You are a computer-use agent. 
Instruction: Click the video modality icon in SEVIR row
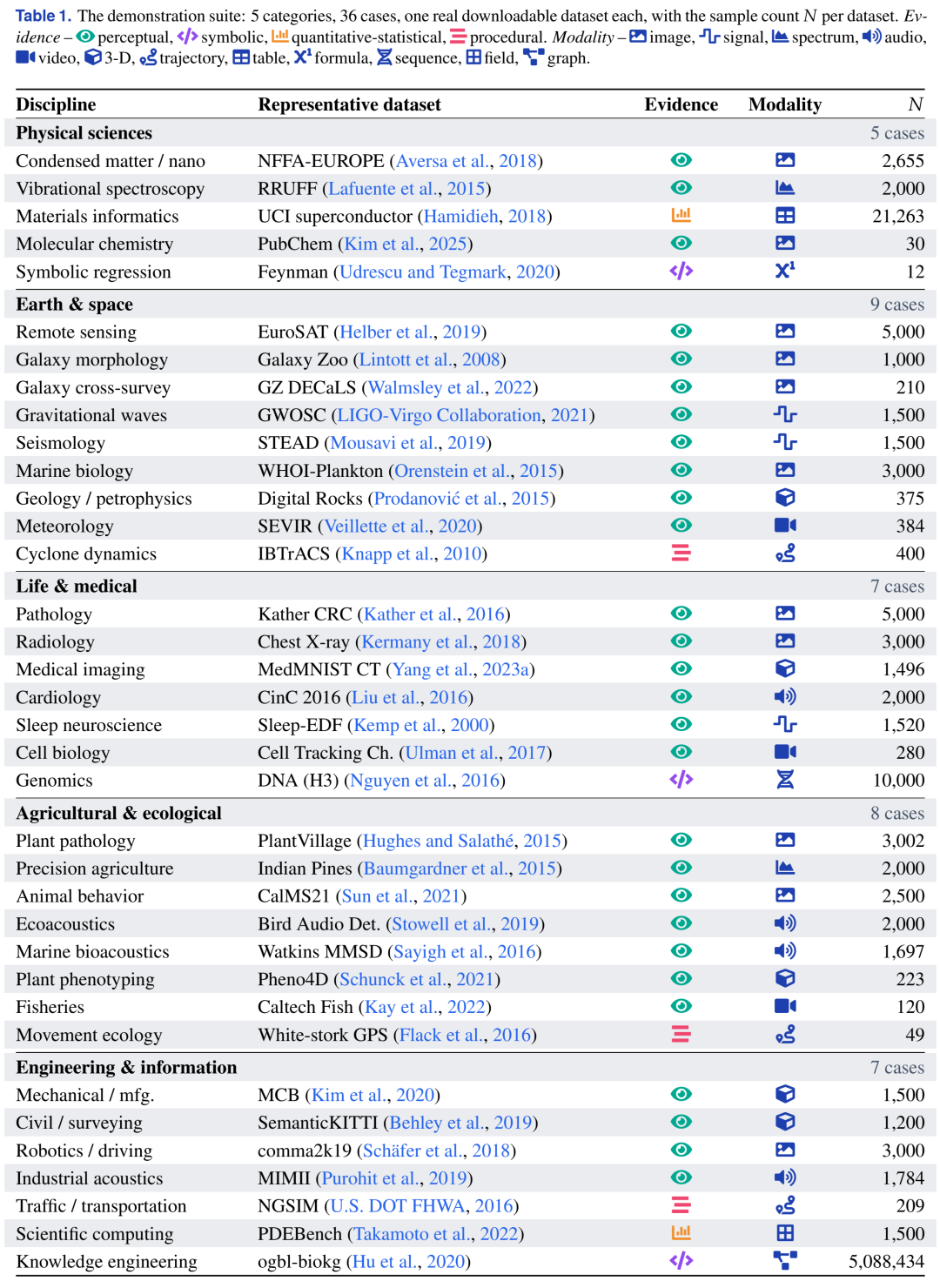(785, 525)
